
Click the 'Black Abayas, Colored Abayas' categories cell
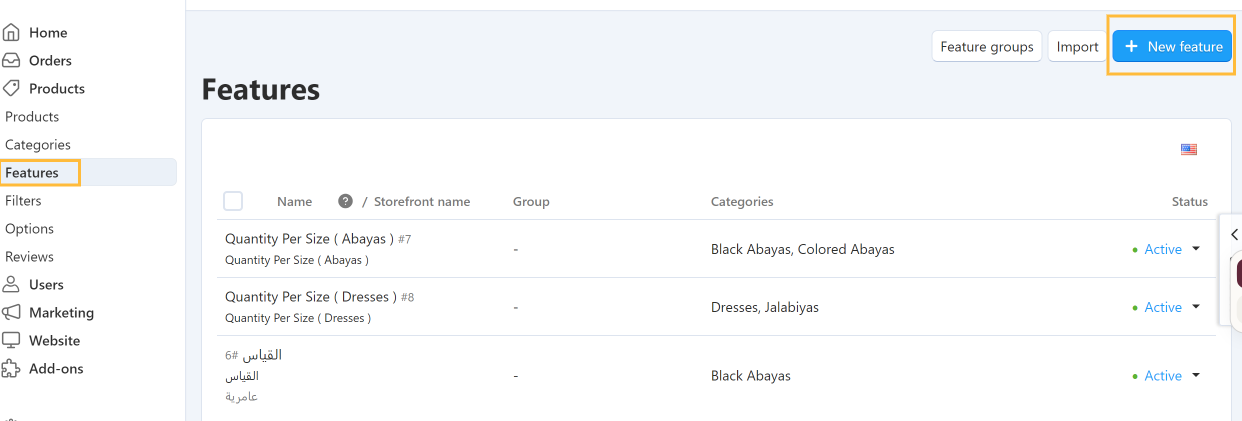click(x=803, y=249)
